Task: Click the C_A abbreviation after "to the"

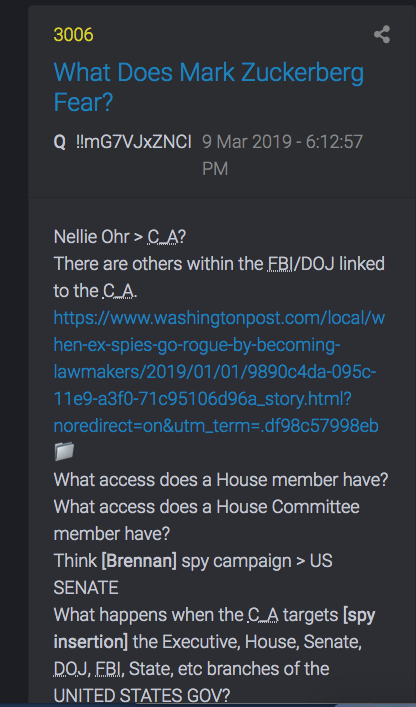Action: 118,291
